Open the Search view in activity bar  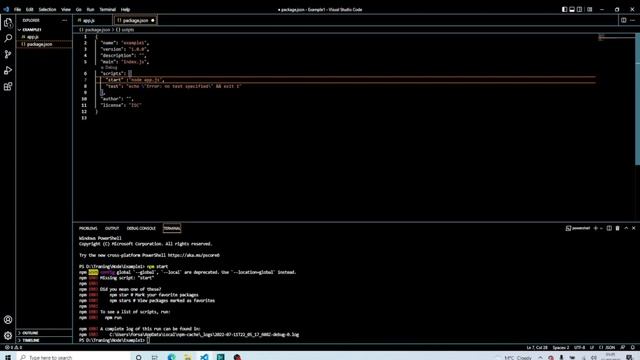(8, 38)
